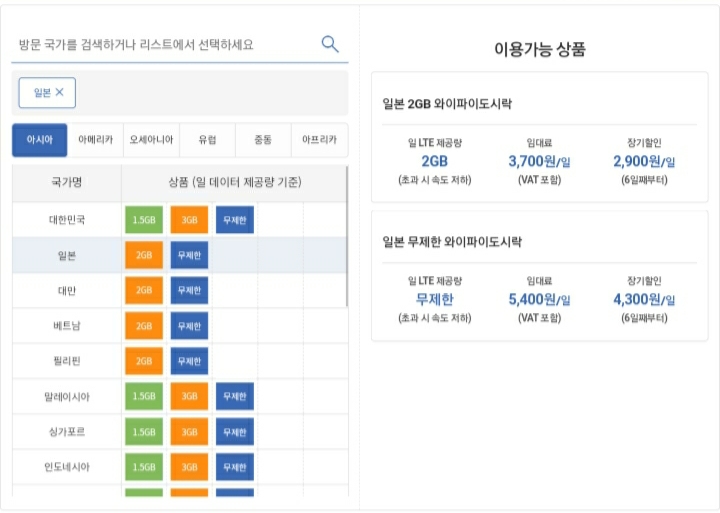Click the 인도네시아 country name
The width and height of the screenshot is (720, 513).
(67, 467)
